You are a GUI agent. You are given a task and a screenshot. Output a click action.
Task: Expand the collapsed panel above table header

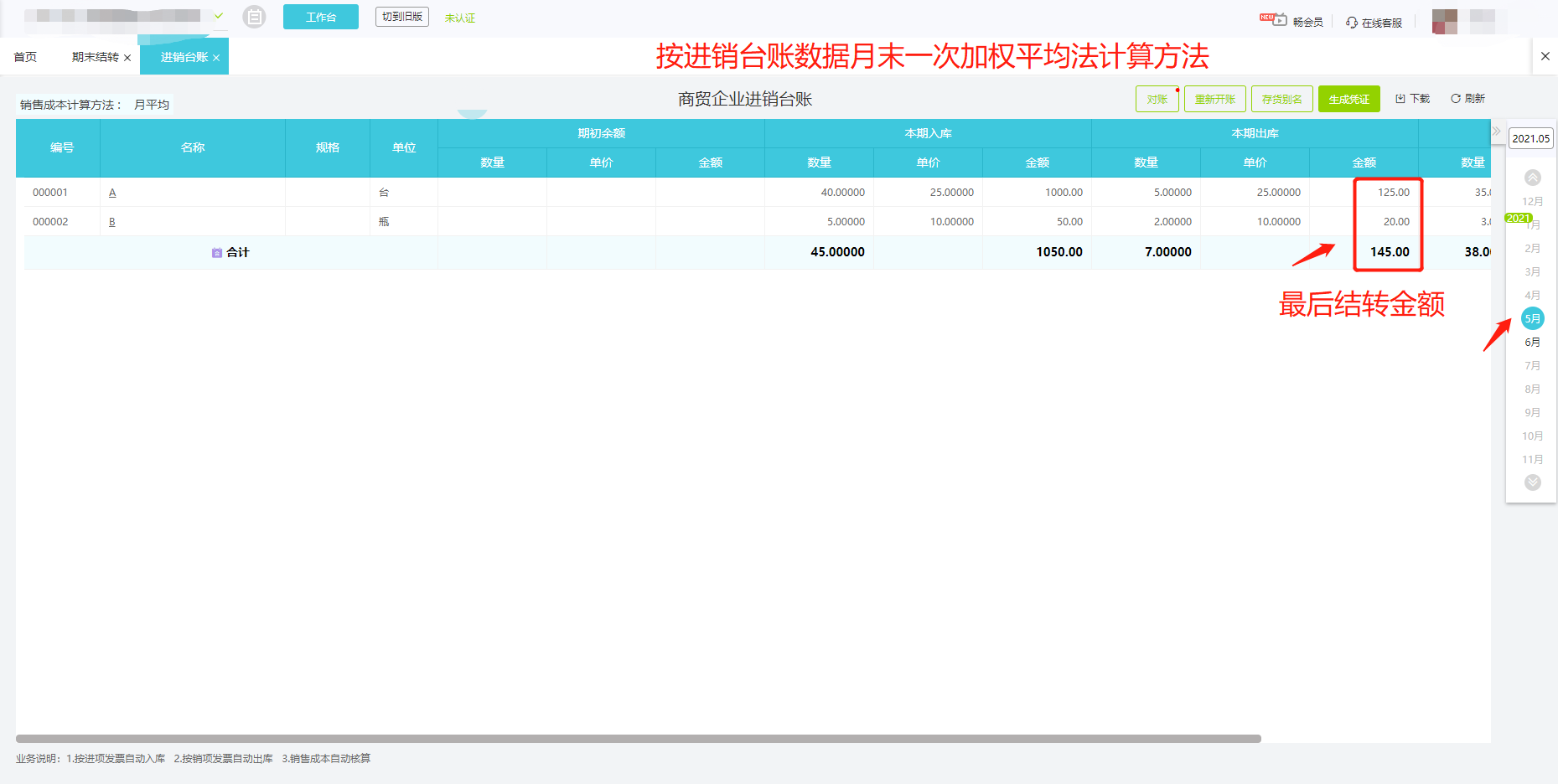pyautogui.click(x=472, y=114)
